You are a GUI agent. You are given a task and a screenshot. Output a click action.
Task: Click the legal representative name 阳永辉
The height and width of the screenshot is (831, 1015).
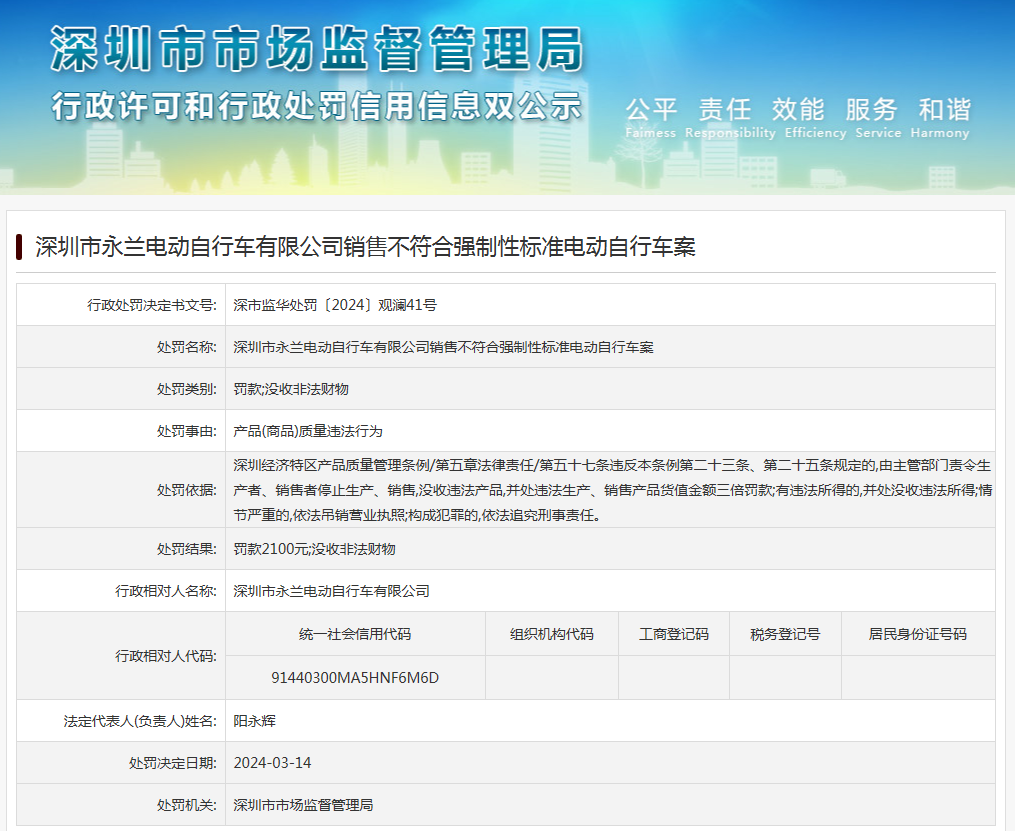coord(254,720)
